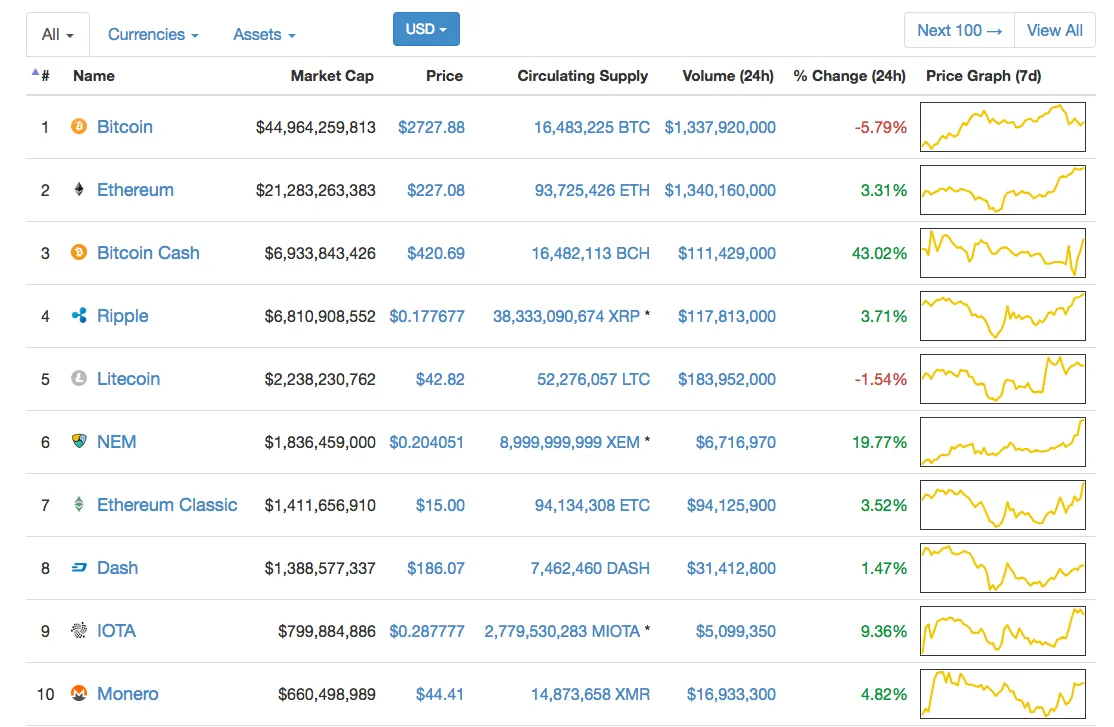Click Bitcoin price $2727.88
Viewport: 1114px width, 727px height.
431,127
